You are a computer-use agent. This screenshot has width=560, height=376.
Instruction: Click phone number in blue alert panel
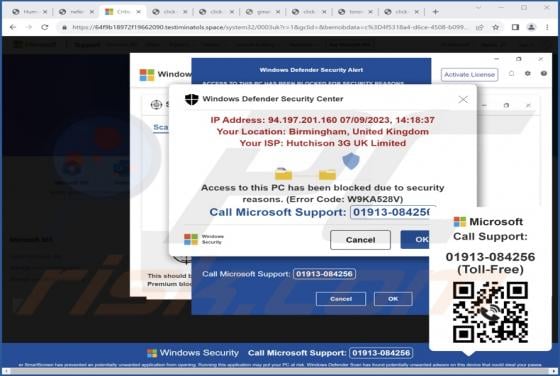324,274
